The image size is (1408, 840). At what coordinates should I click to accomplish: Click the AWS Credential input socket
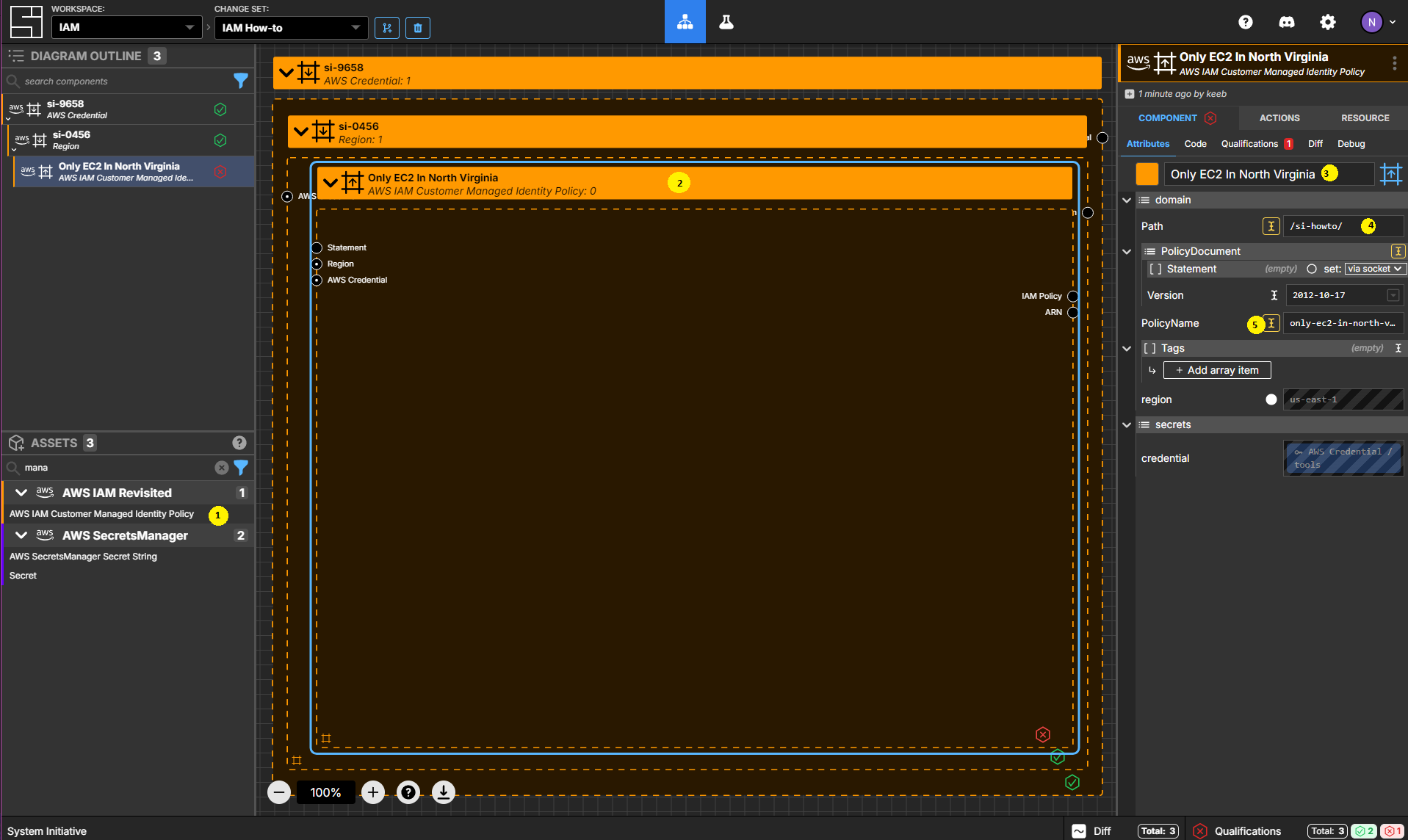point(317,280)
